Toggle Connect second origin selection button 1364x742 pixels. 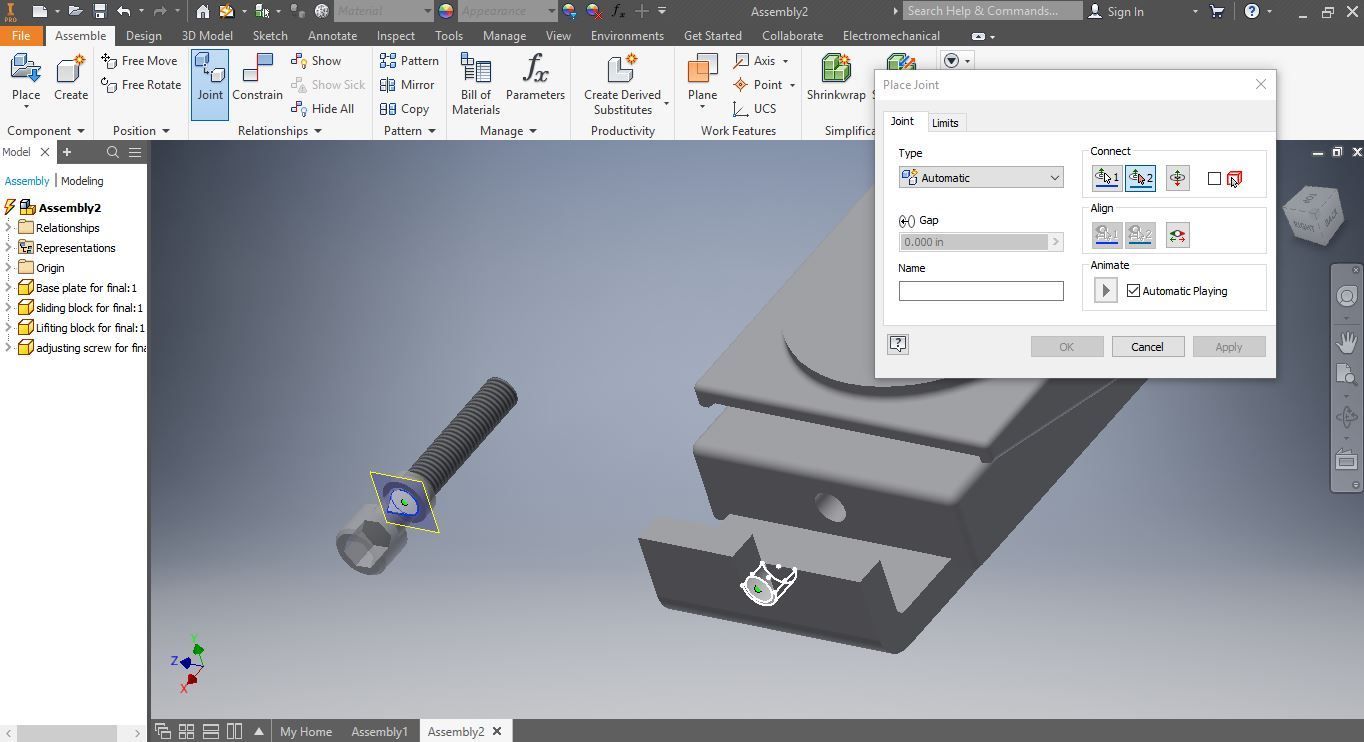[x=1140, y=178]
